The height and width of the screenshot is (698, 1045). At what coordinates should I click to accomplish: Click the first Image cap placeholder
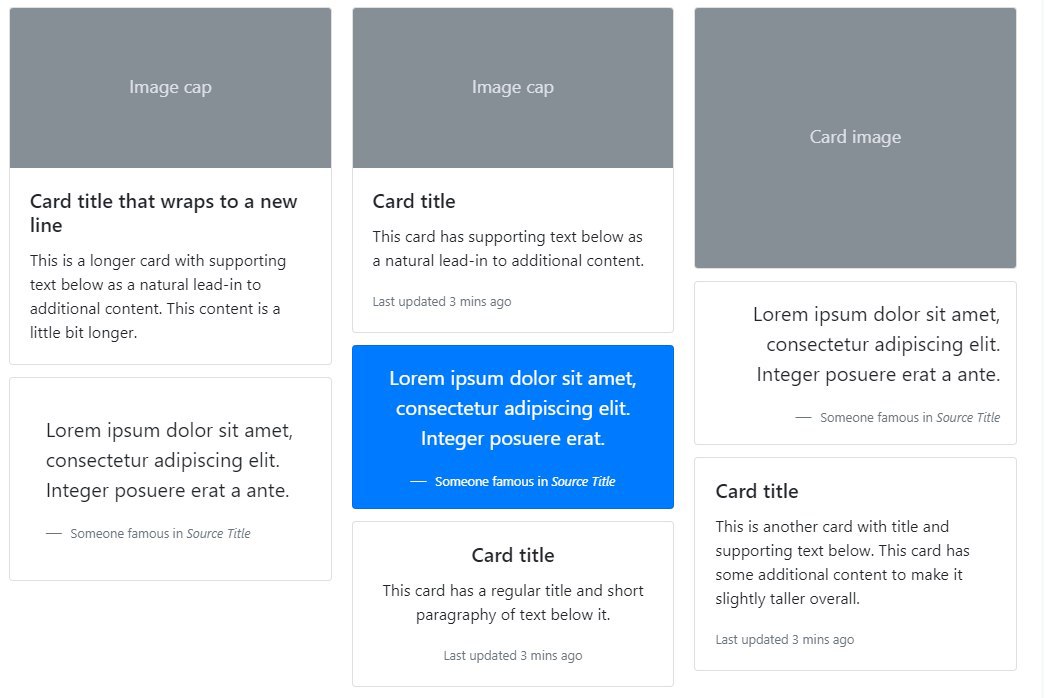click(x=170, y=87)
